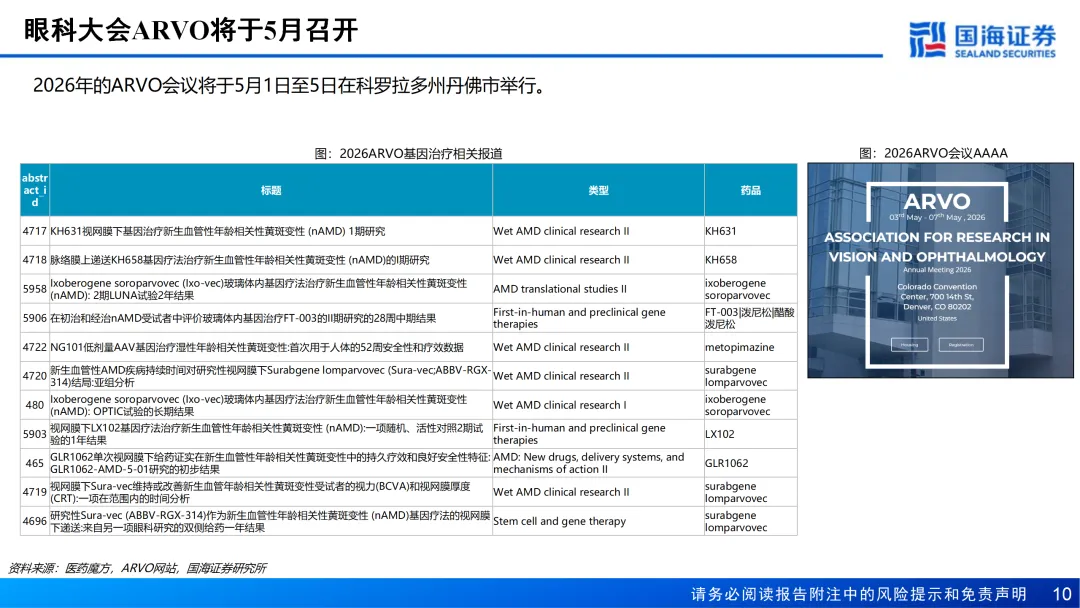Click abstract id 5958 cell
Viewport: 1080px width, 608px height.
[x=35, y=289]
